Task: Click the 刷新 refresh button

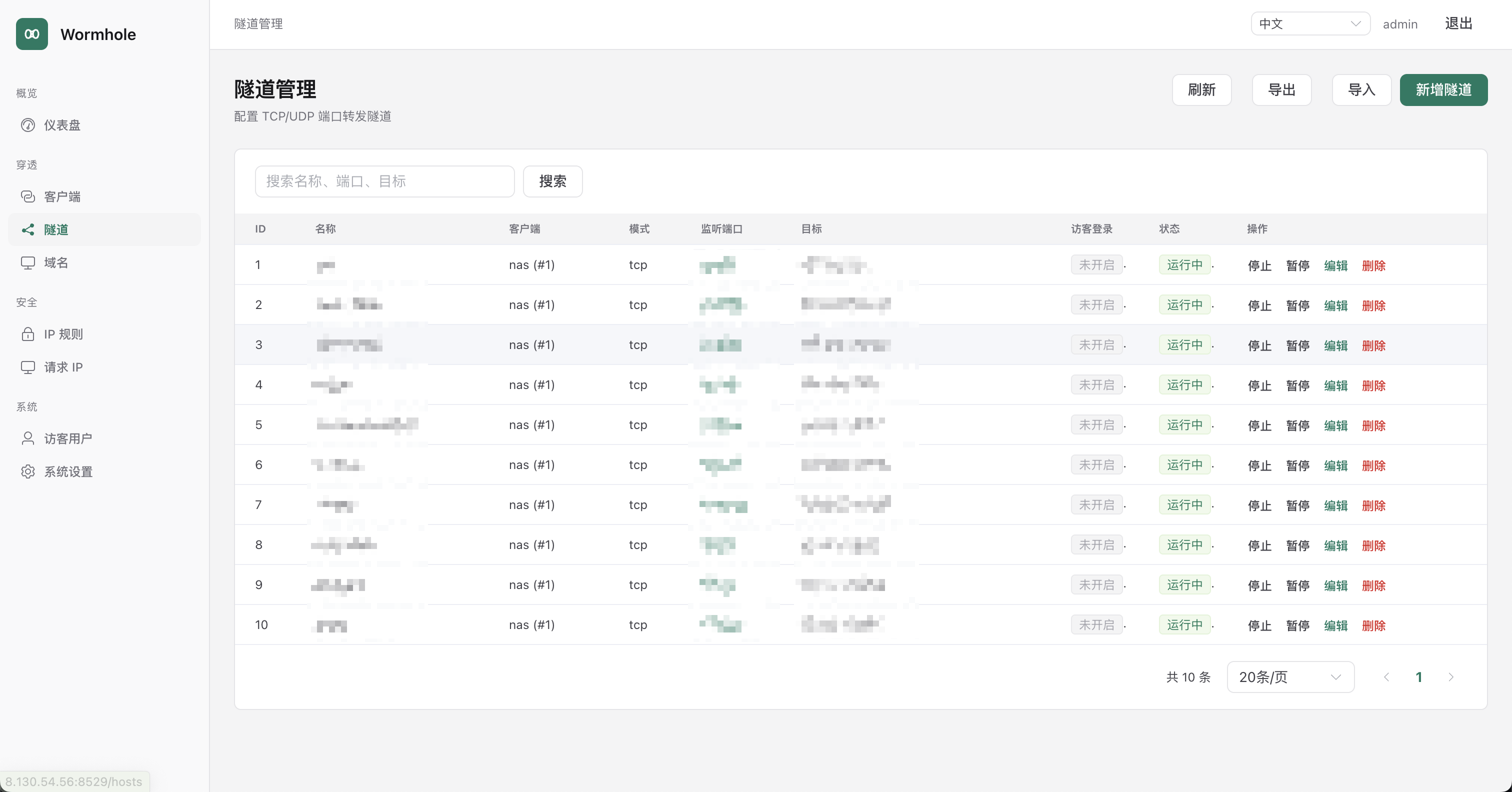Action: point(1201,90)
